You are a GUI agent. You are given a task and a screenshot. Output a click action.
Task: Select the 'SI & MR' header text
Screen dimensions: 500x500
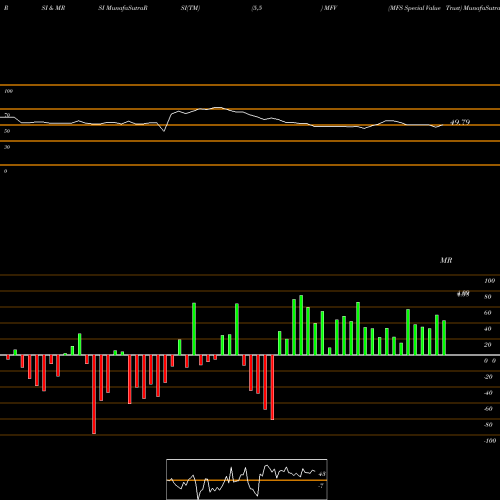(x=53, y=8)
